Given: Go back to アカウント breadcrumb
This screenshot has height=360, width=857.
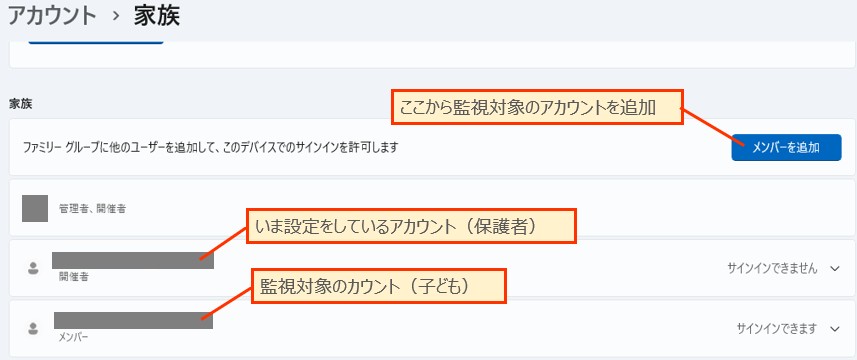Looking at the screenshot, I should point(52,16).
